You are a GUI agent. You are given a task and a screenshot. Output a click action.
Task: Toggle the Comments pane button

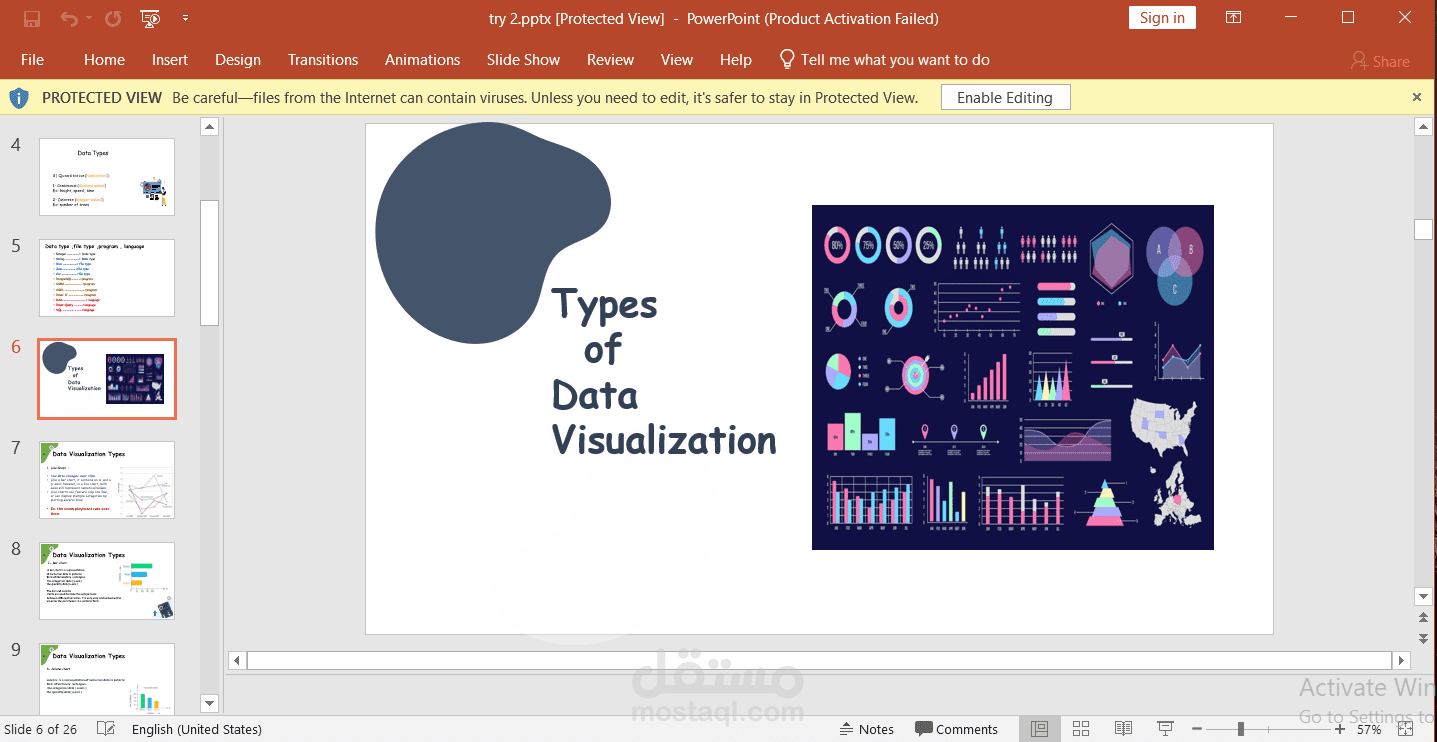pyautogui.click(x=956, y=729)
